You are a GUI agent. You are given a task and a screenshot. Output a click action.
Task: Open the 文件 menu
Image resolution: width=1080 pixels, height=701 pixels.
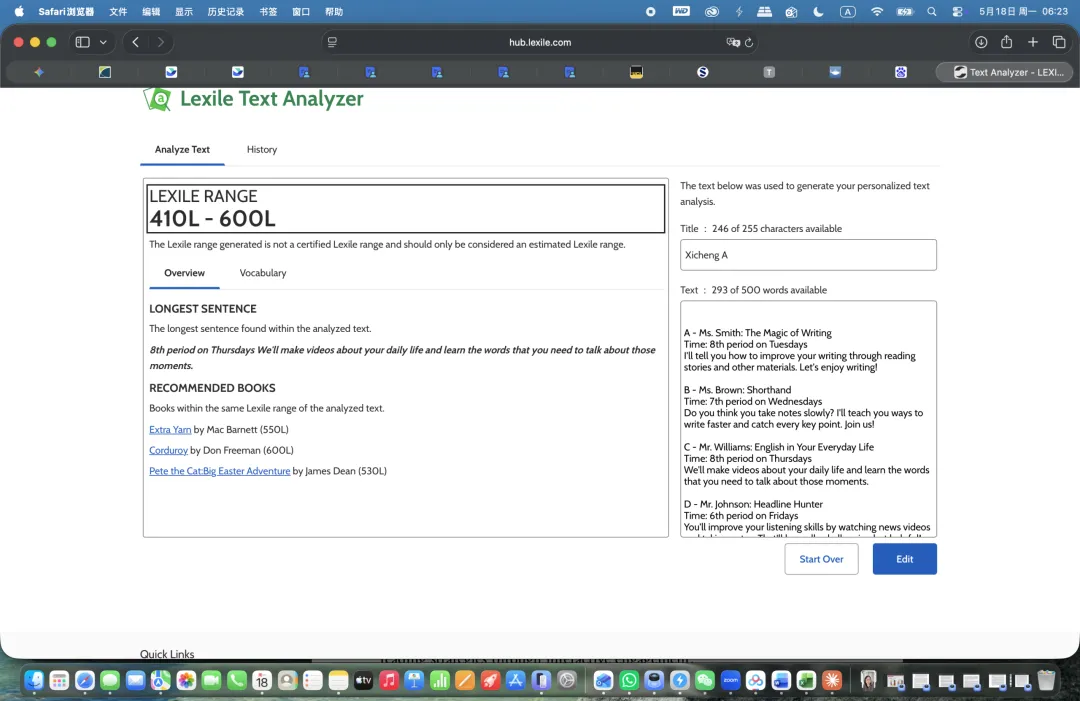118,11
